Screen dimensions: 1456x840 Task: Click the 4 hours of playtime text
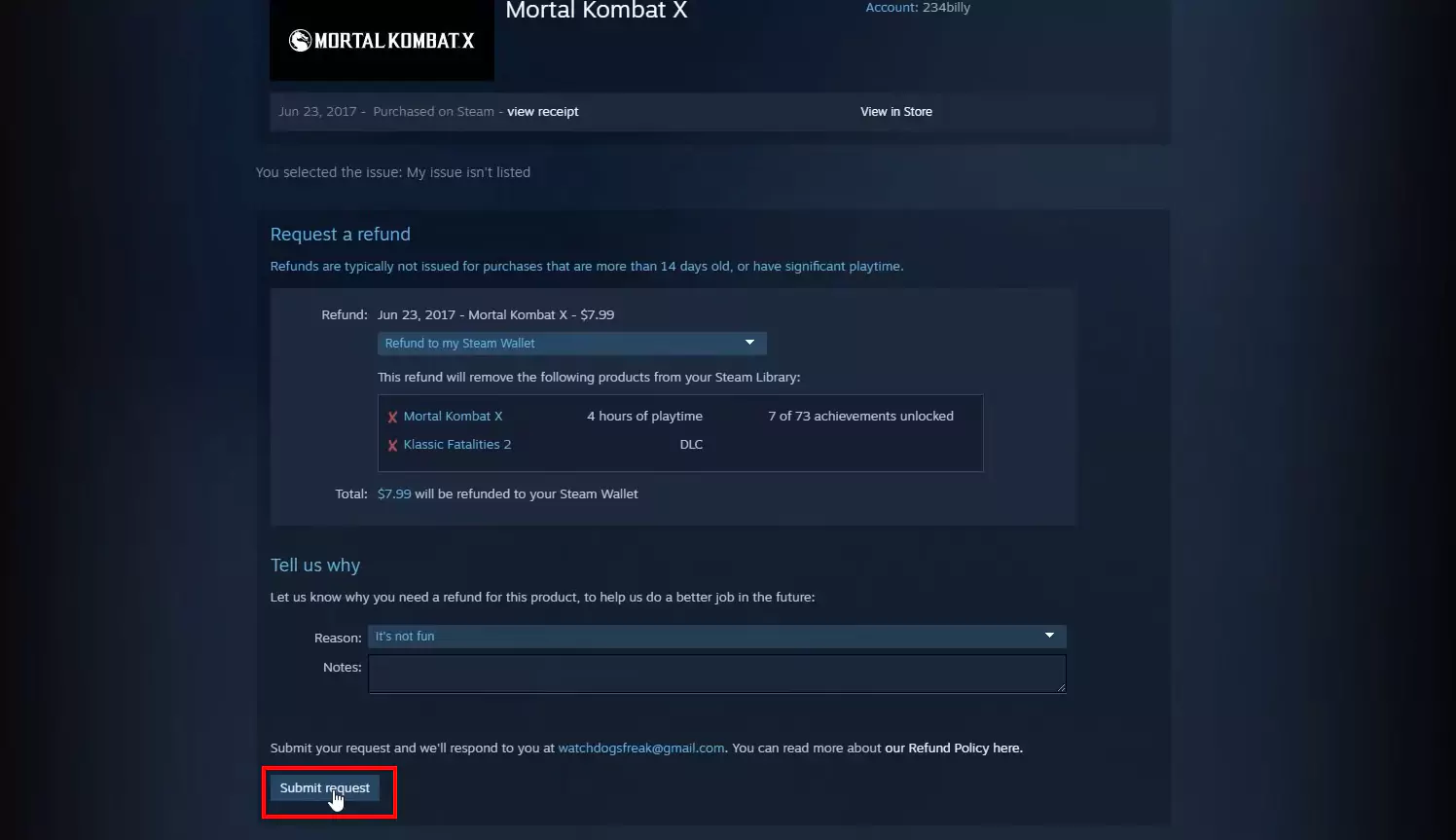pos(644,416)
